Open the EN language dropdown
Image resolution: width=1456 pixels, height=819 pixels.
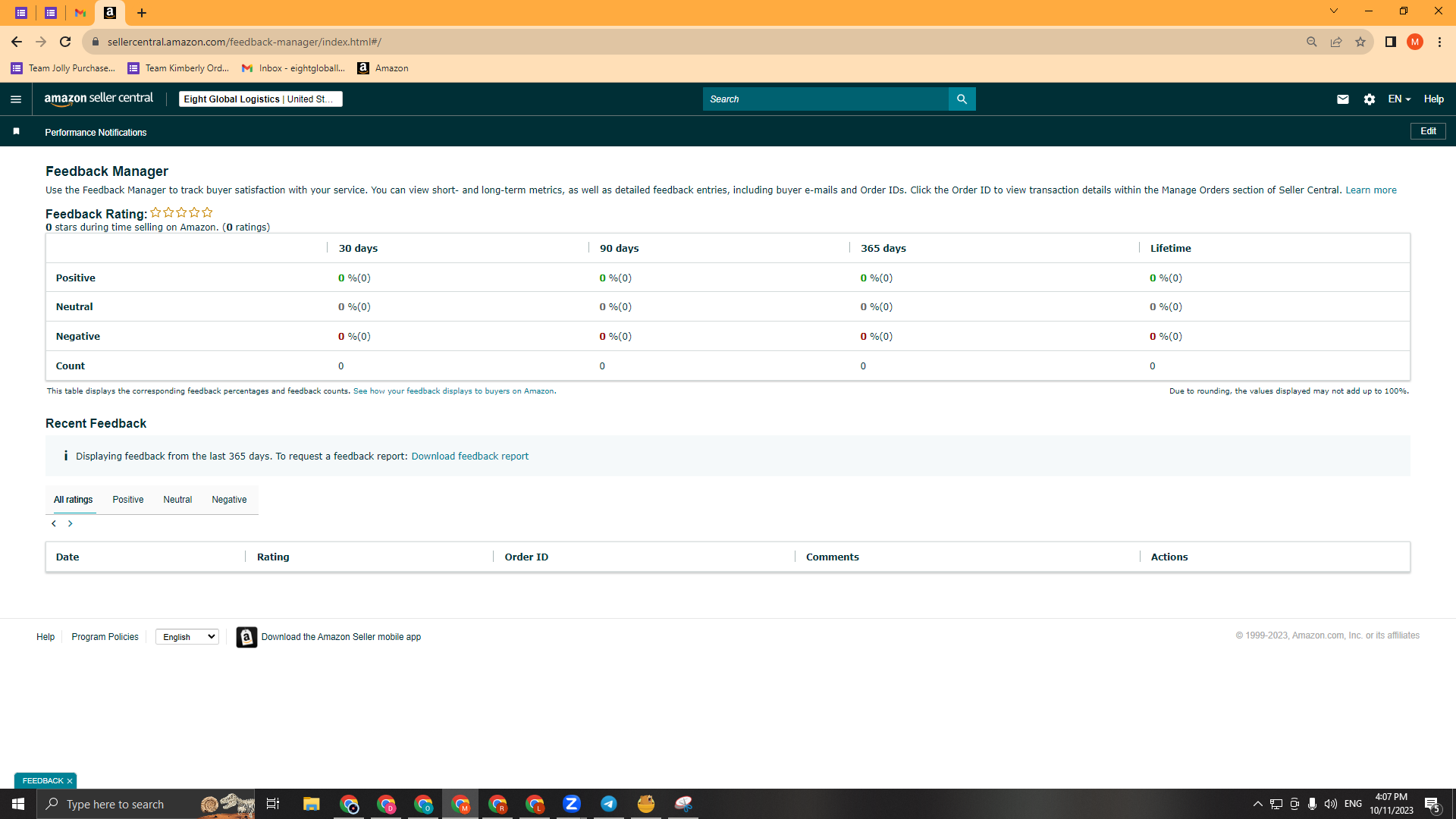pos(1399,99)
